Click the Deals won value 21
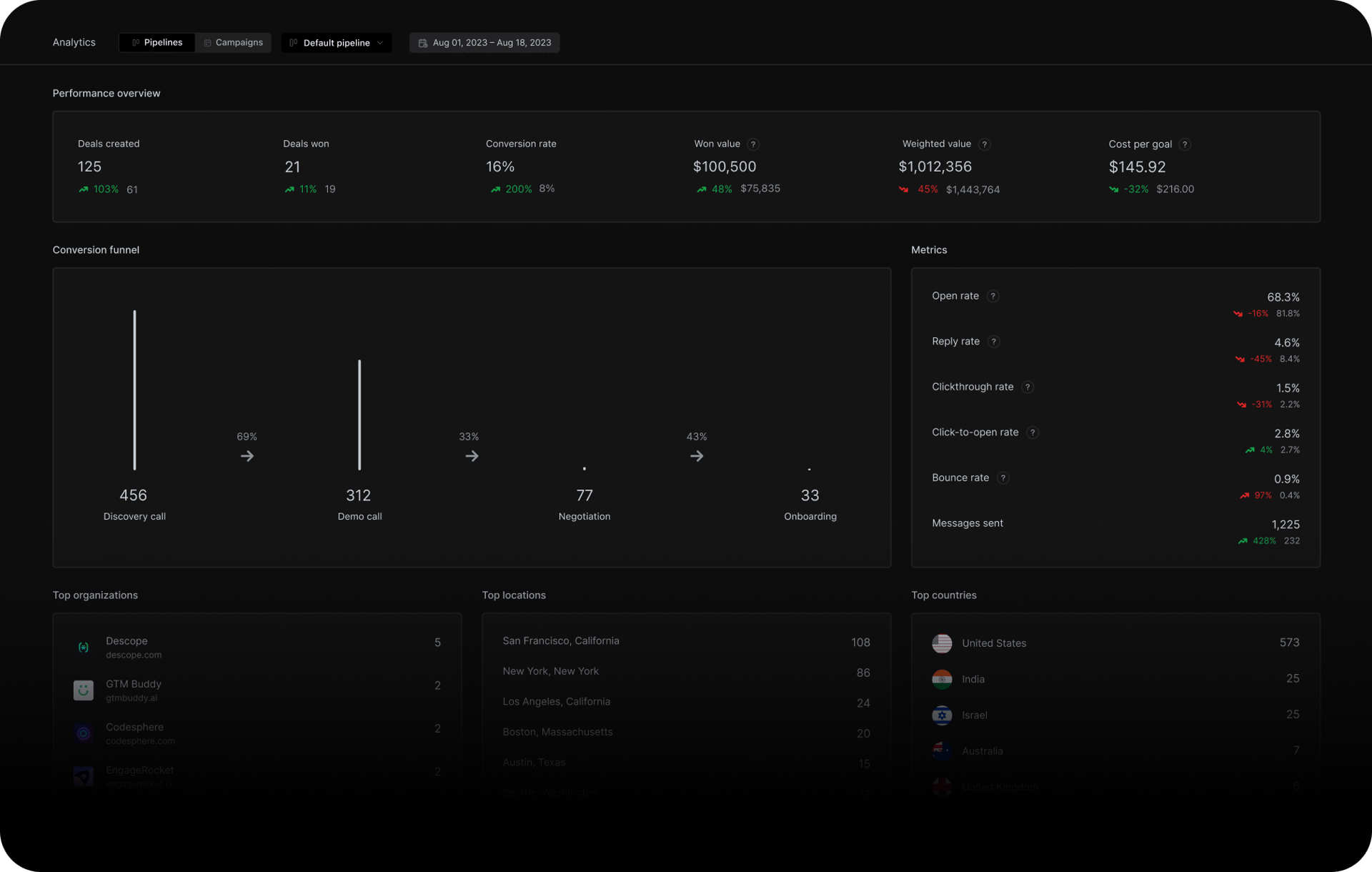Viewport: 1372px width, 872px height. coord(292,167)
